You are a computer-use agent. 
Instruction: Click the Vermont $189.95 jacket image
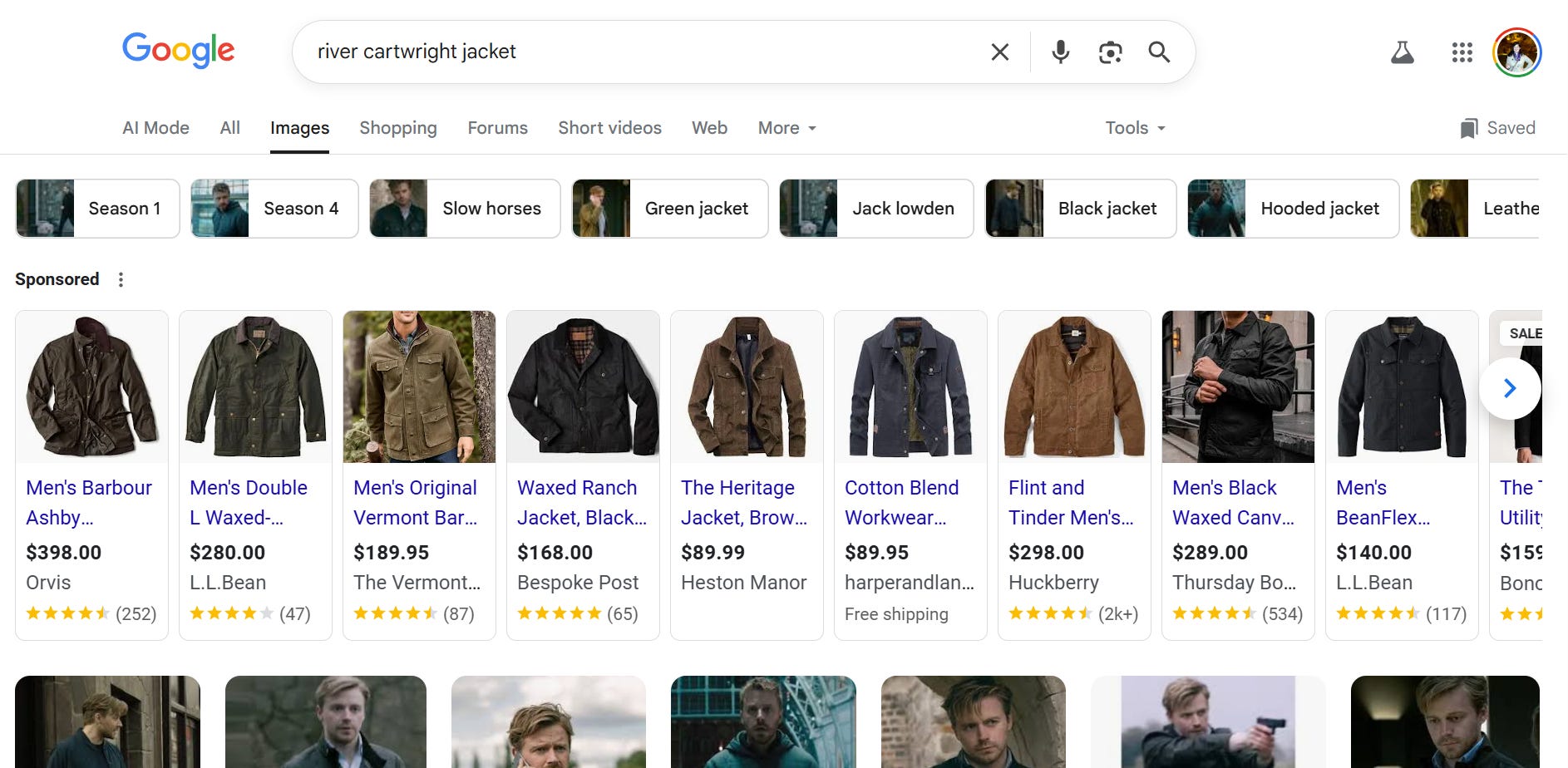420,386
